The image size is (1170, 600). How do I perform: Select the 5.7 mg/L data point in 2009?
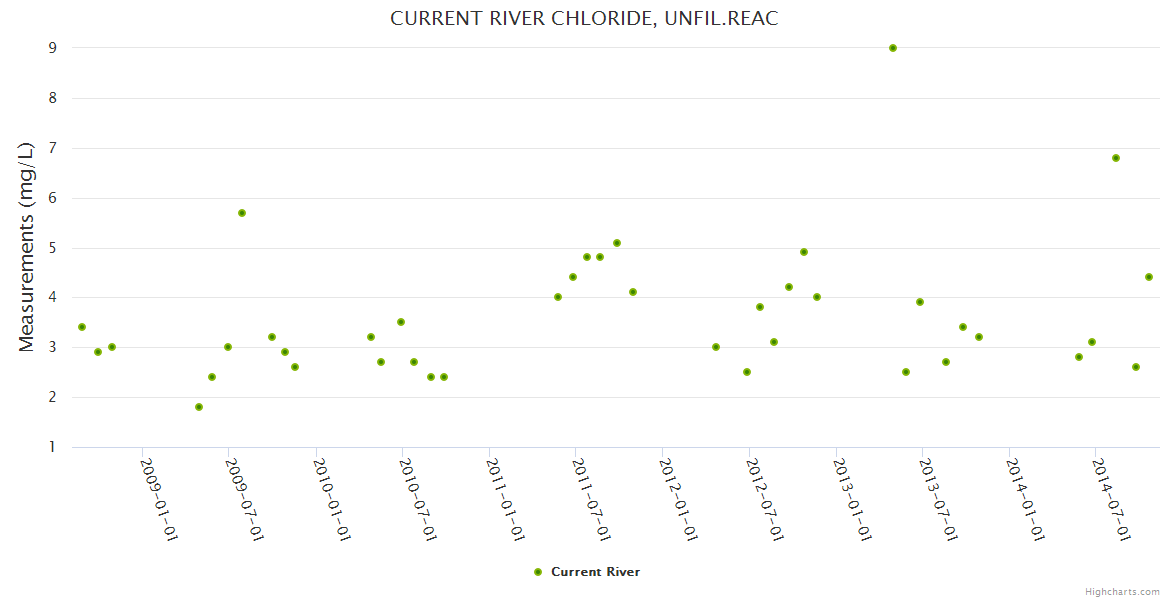(242, 213)
